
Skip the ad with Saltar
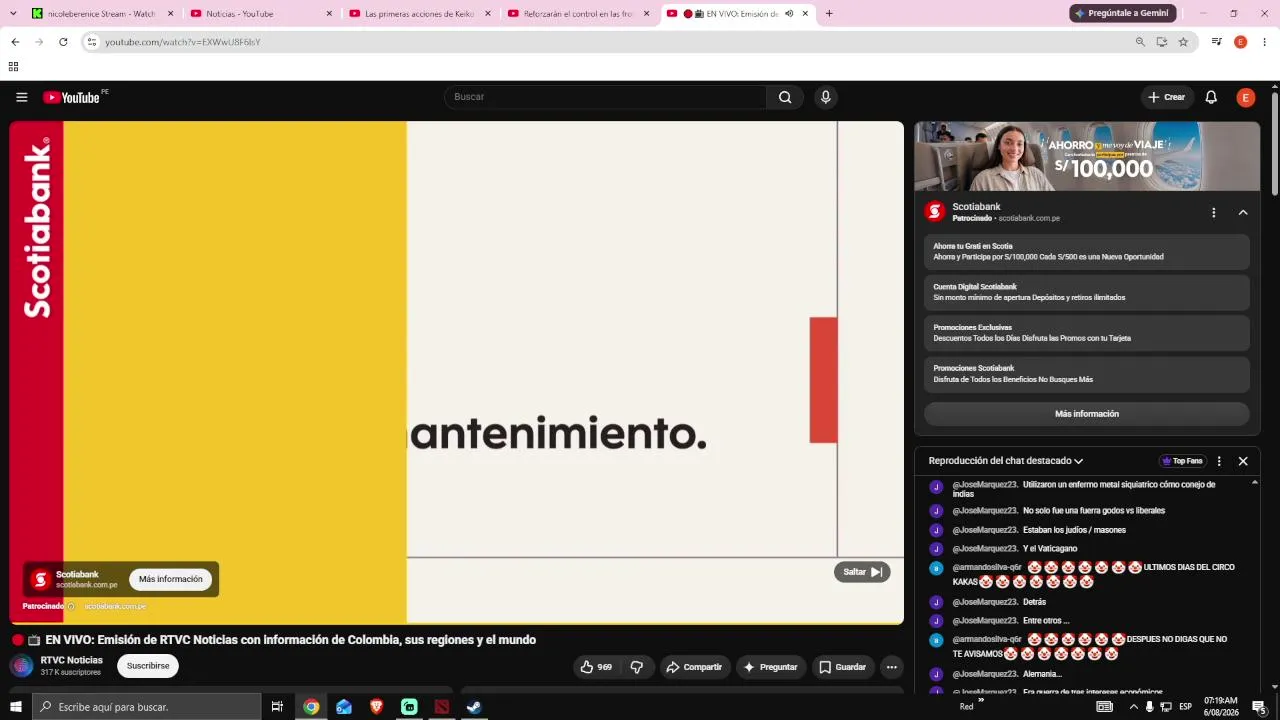click(862, 572)
